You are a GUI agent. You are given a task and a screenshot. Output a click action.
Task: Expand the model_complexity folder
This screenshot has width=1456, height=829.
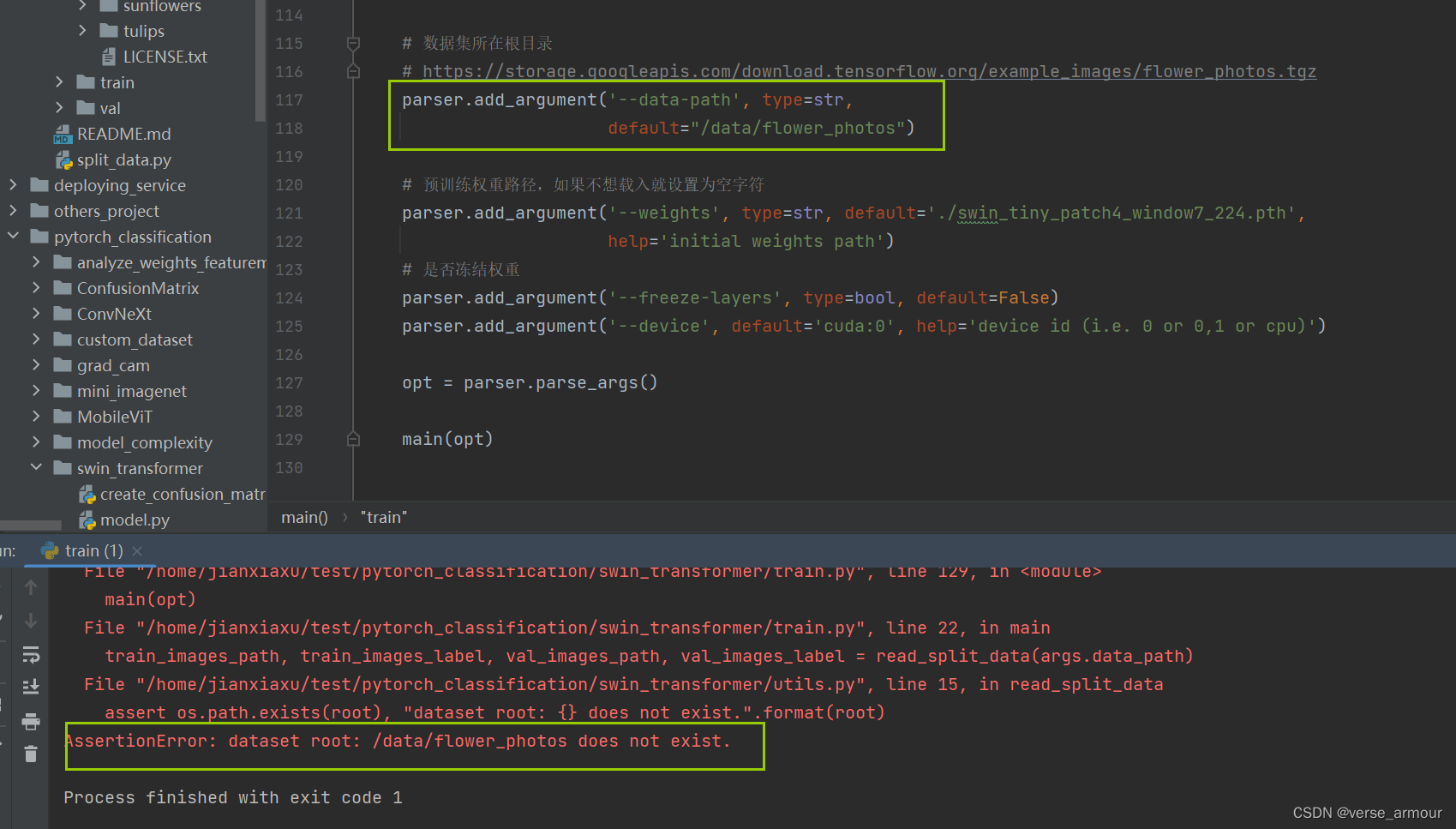coord(36,442)
